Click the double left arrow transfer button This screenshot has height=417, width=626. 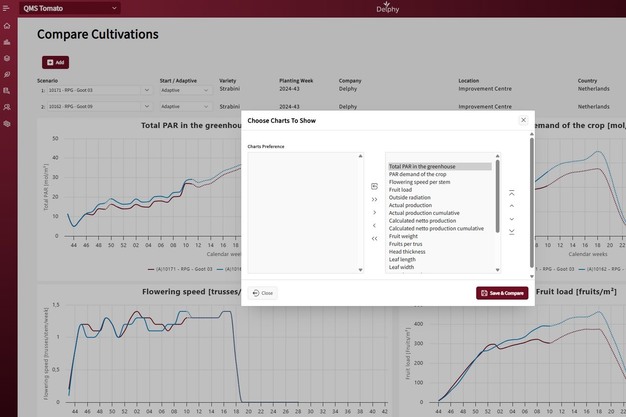(374, 238)
